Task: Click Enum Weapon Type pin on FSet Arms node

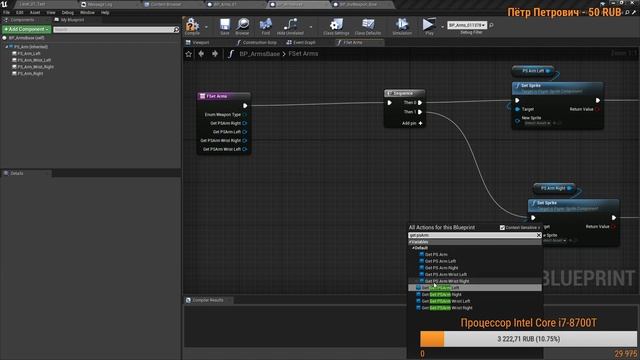Action: pos(244,115)
